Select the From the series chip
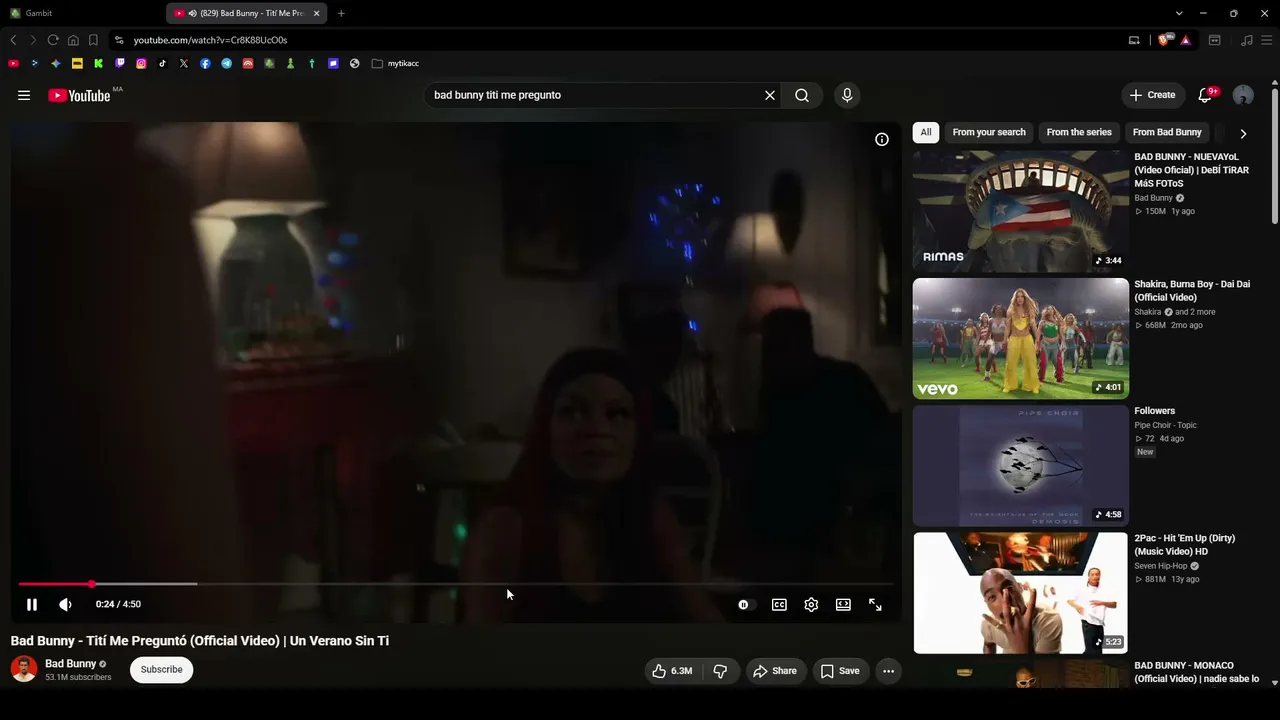 (1079, 132)
